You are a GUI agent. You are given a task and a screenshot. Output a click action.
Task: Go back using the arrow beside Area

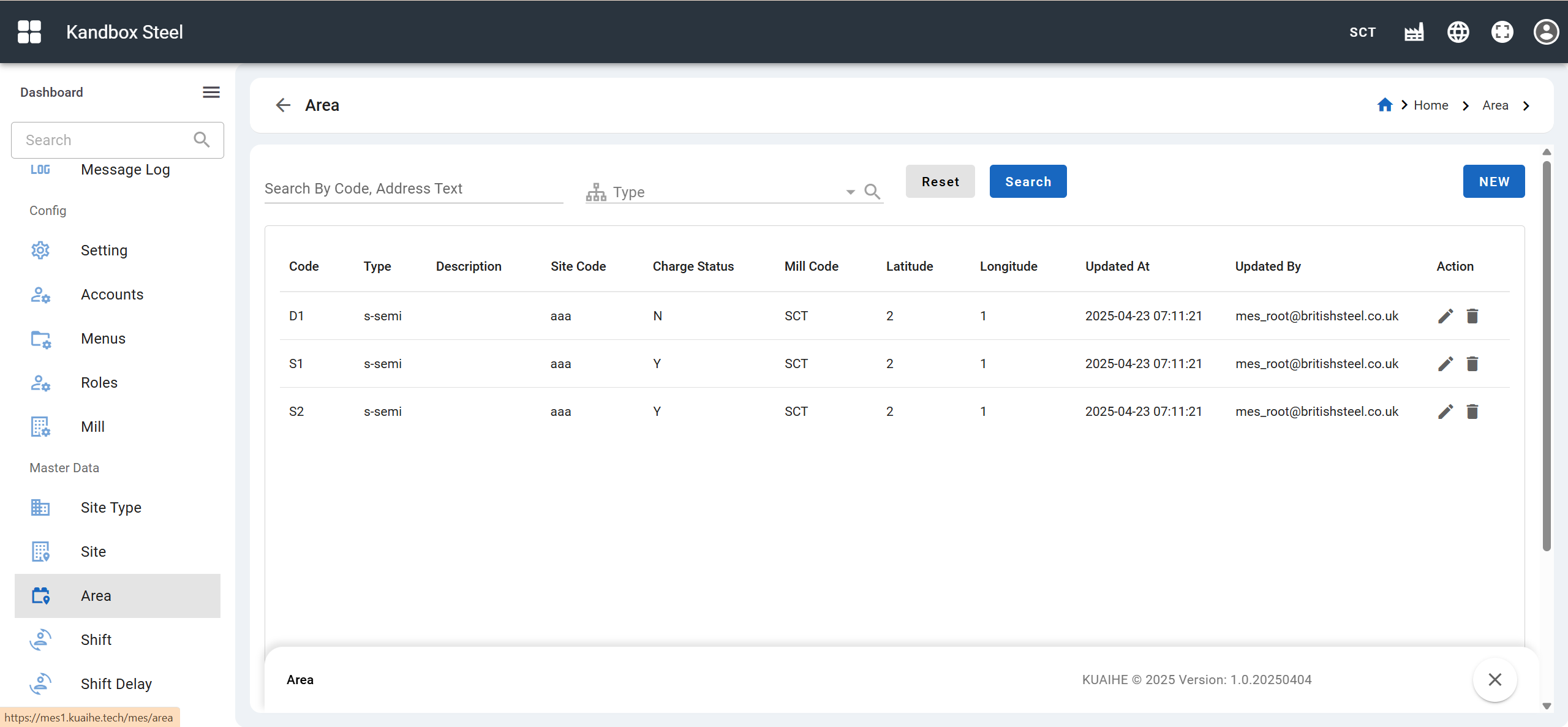tap(283, 105)
